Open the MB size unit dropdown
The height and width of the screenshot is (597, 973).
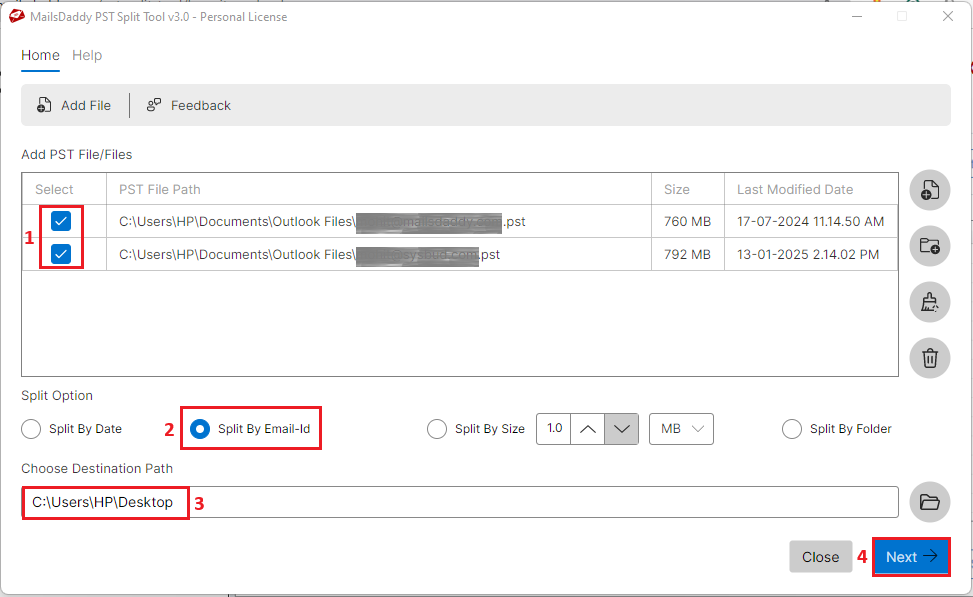(x=681, y=429)
